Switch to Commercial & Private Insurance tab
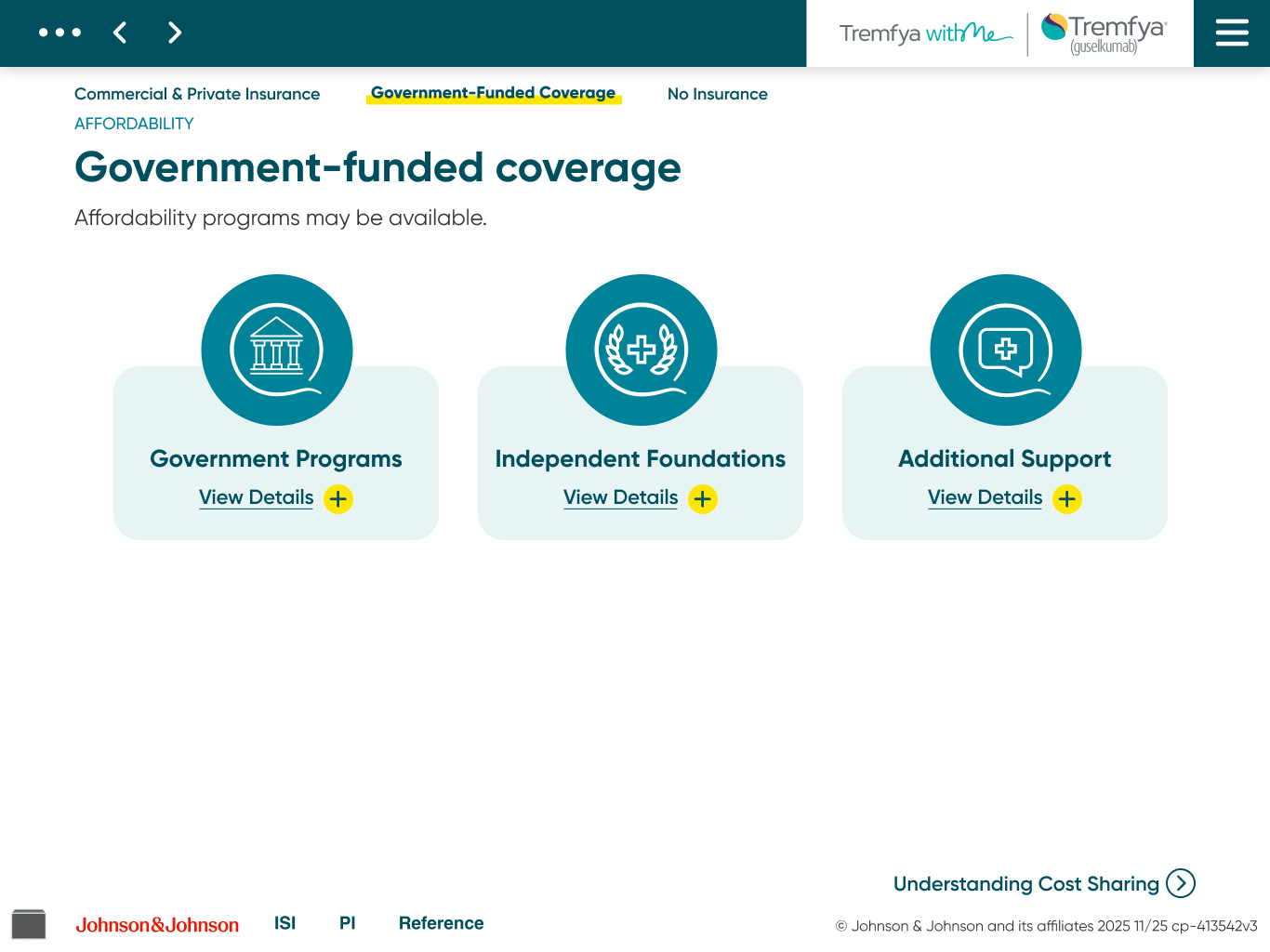 point(197,94)
